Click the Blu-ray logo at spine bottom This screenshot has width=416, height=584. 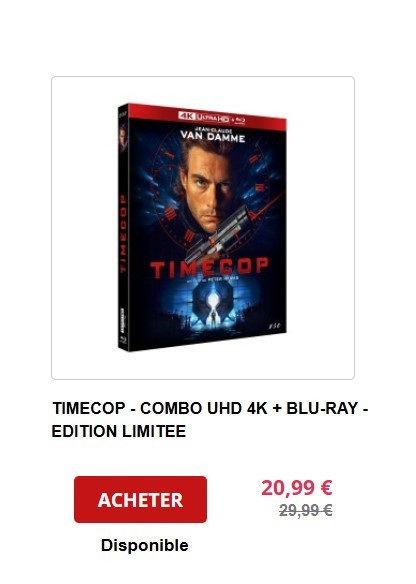122,339
